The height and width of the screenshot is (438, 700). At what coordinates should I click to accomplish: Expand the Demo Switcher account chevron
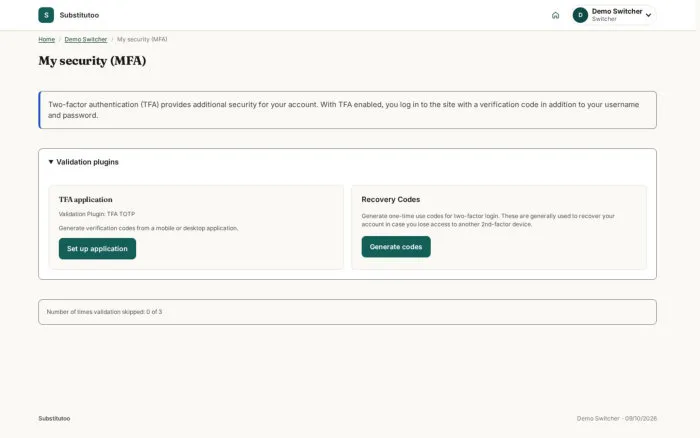pyautogui.click(x=648, y=15)
